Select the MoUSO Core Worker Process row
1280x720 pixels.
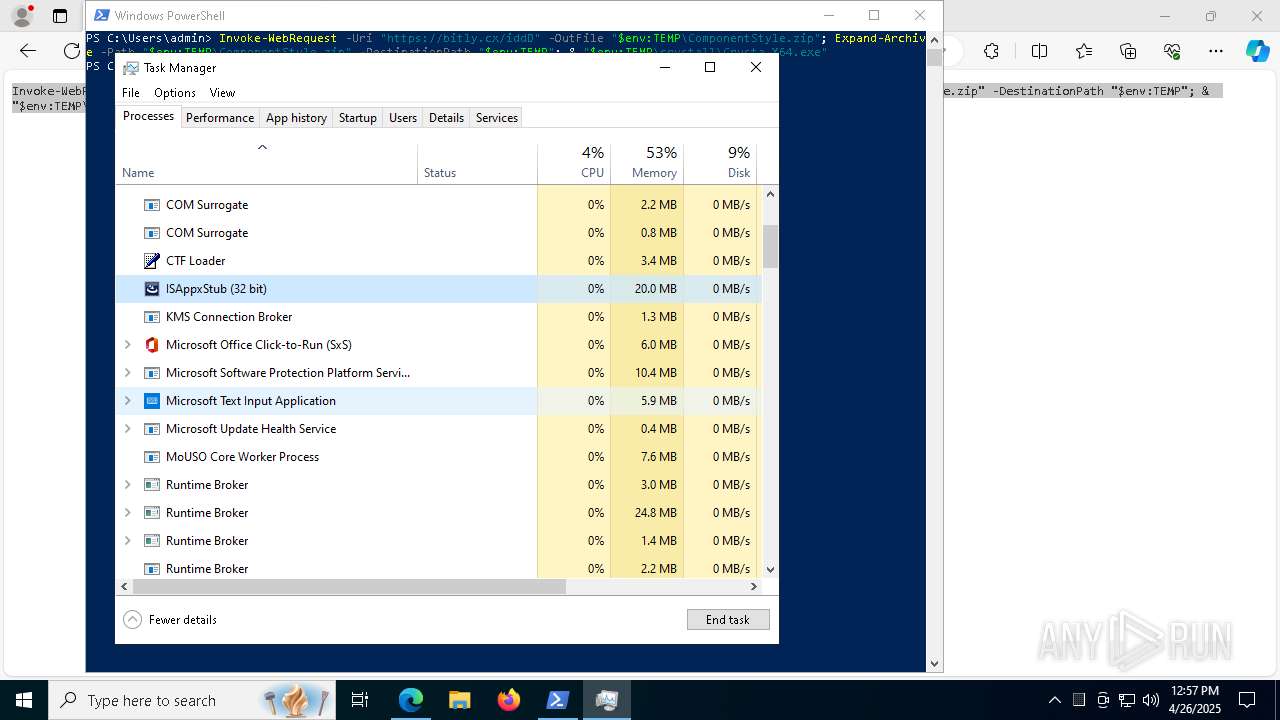(438, 457)
